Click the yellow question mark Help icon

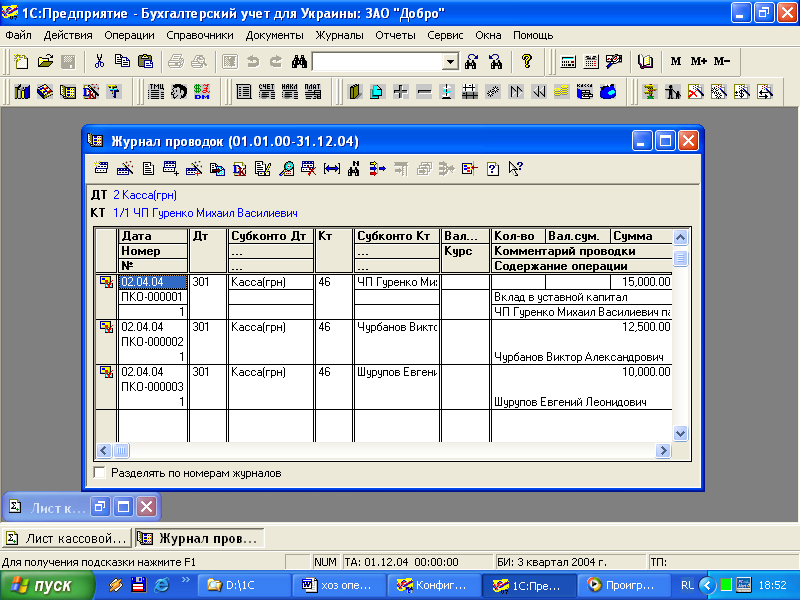point(527,62)
